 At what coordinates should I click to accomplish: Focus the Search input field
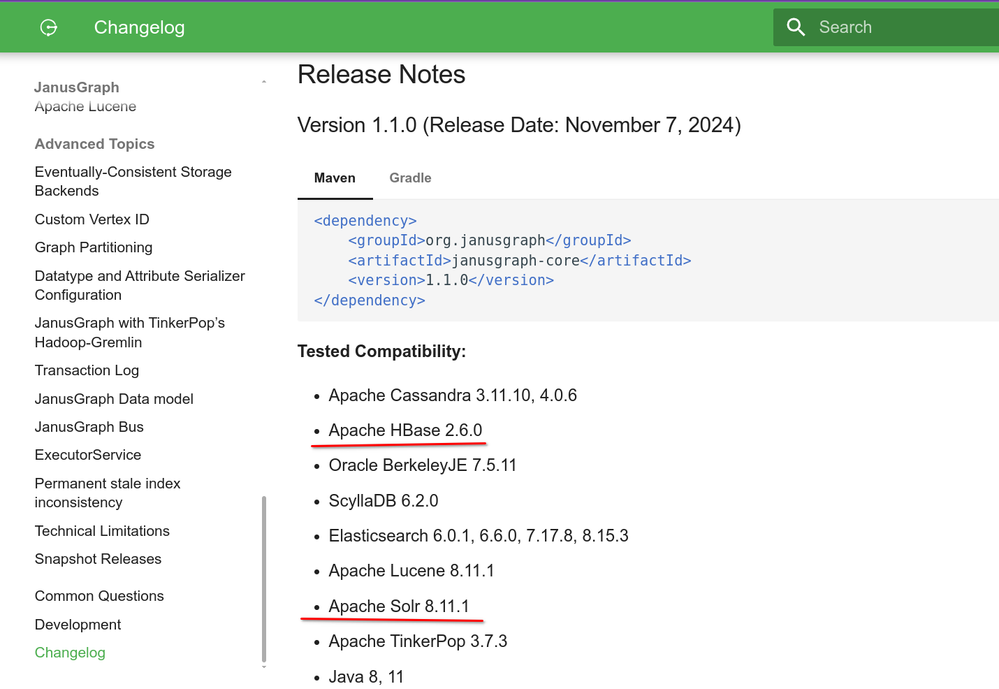(886, 27)
